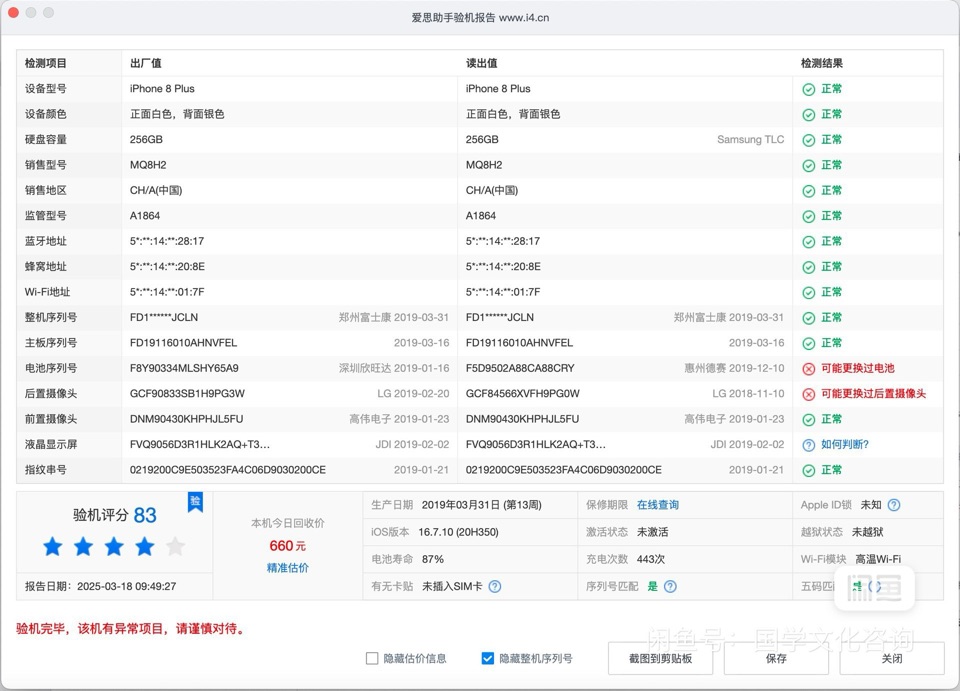Select read rear camera serial GCF84566XVFH9PG0W
This screenshot has height=691, width=960.
pyautogui.click(x=522, y=394)
